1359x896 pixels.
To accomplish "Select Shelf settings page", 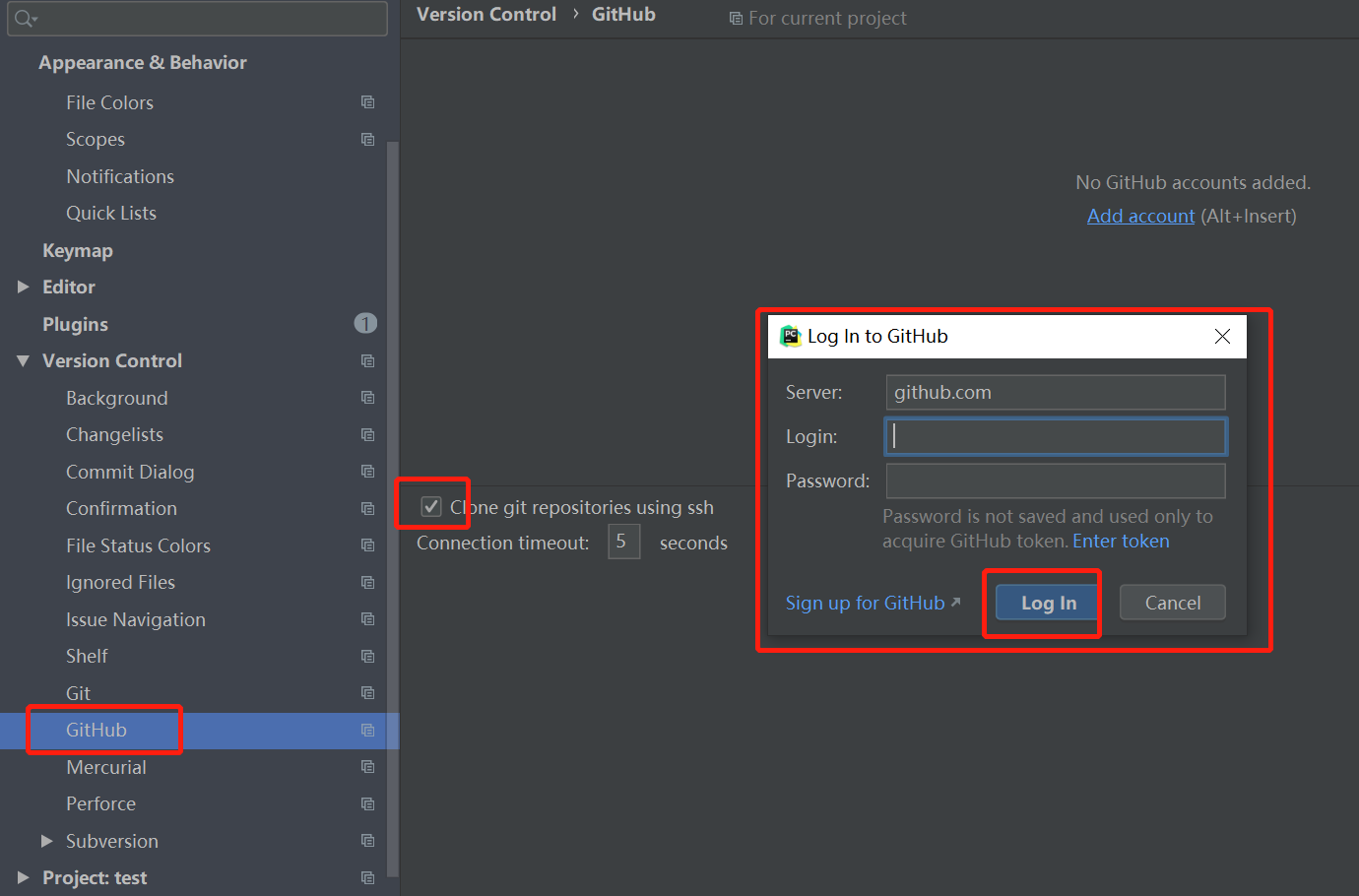I will pyautogui.click(x=87, y=657).
